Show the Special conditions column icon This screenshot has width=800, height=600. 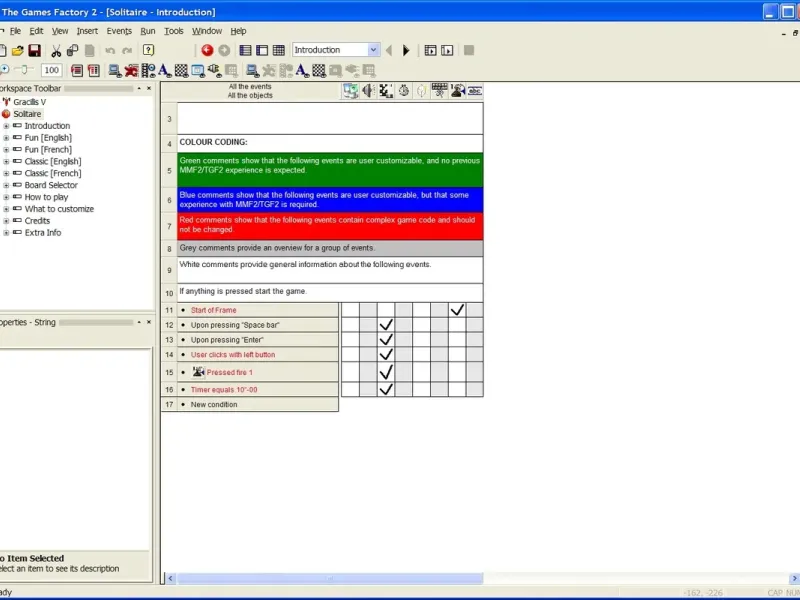click(351, 91)
